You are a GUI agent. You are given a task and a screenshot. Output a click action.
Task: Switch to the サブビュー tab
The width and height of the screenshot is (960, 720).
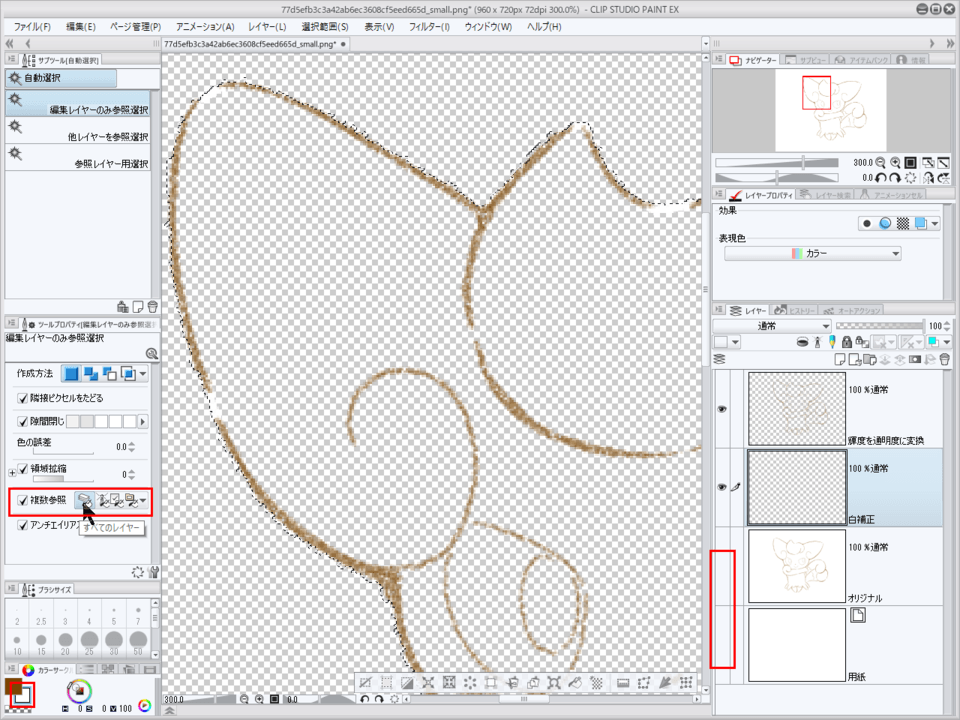[805, 61]
